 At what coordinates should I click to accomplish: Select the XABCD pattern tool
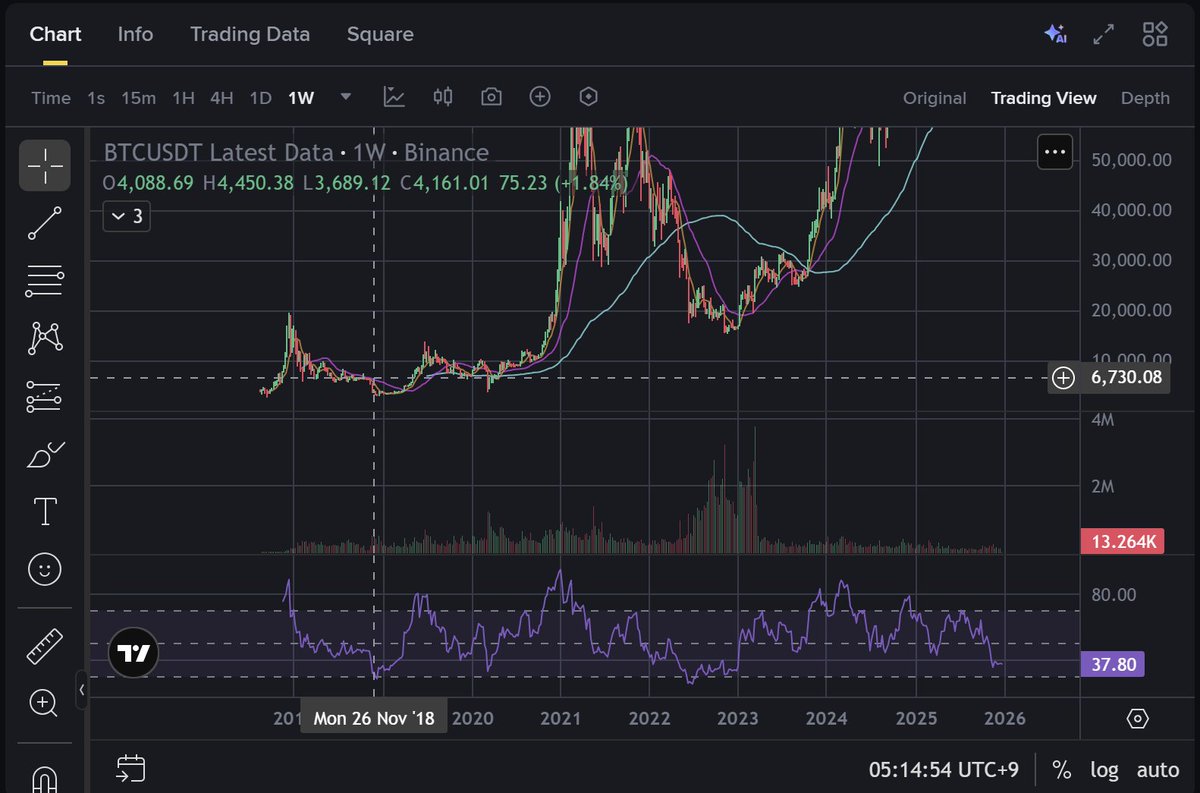[45, 338]
